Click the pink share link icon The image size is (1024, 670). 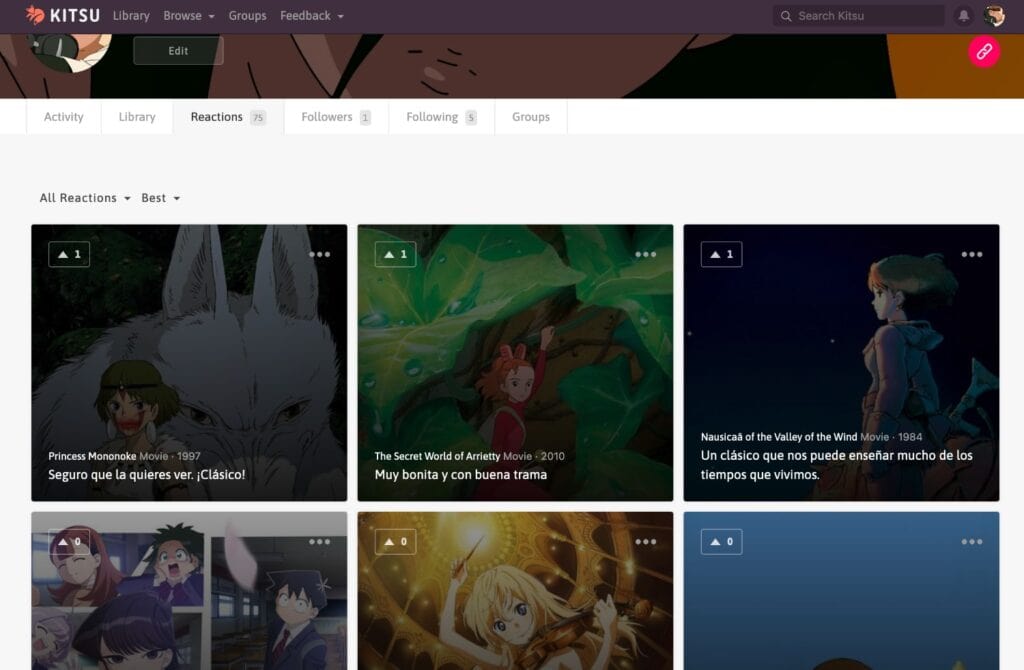tap(984, 51)
